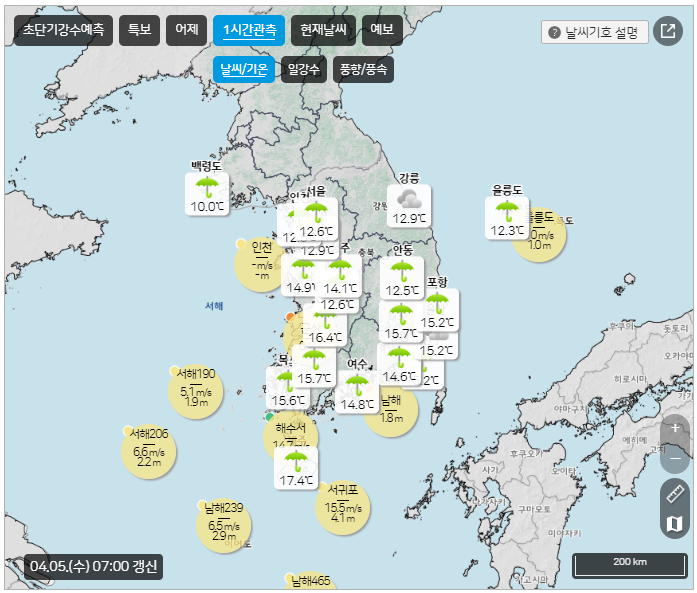Open map in new window icon
Screen dimensions: 697x593
click(x=668, y=31)
